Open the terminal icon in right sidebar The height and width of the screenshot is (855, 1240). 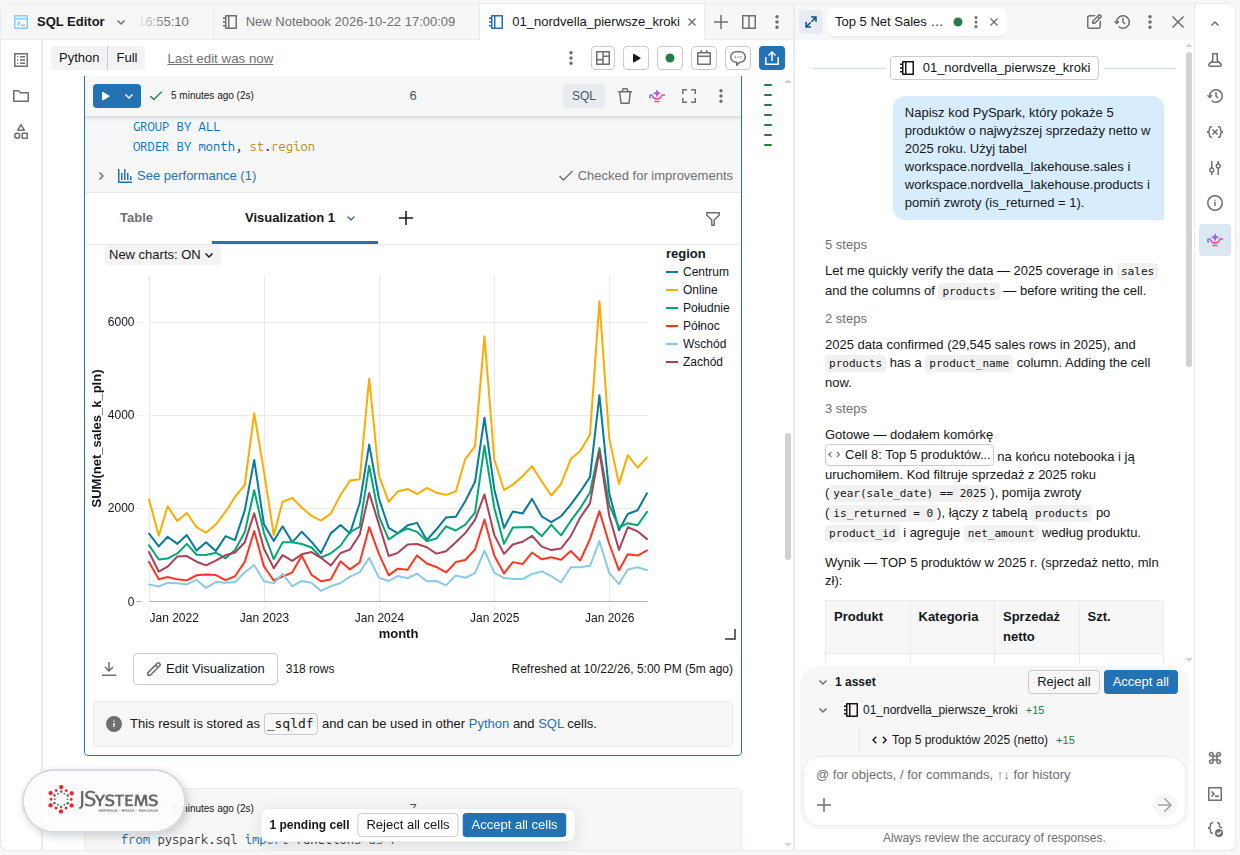coord(1215,794)
